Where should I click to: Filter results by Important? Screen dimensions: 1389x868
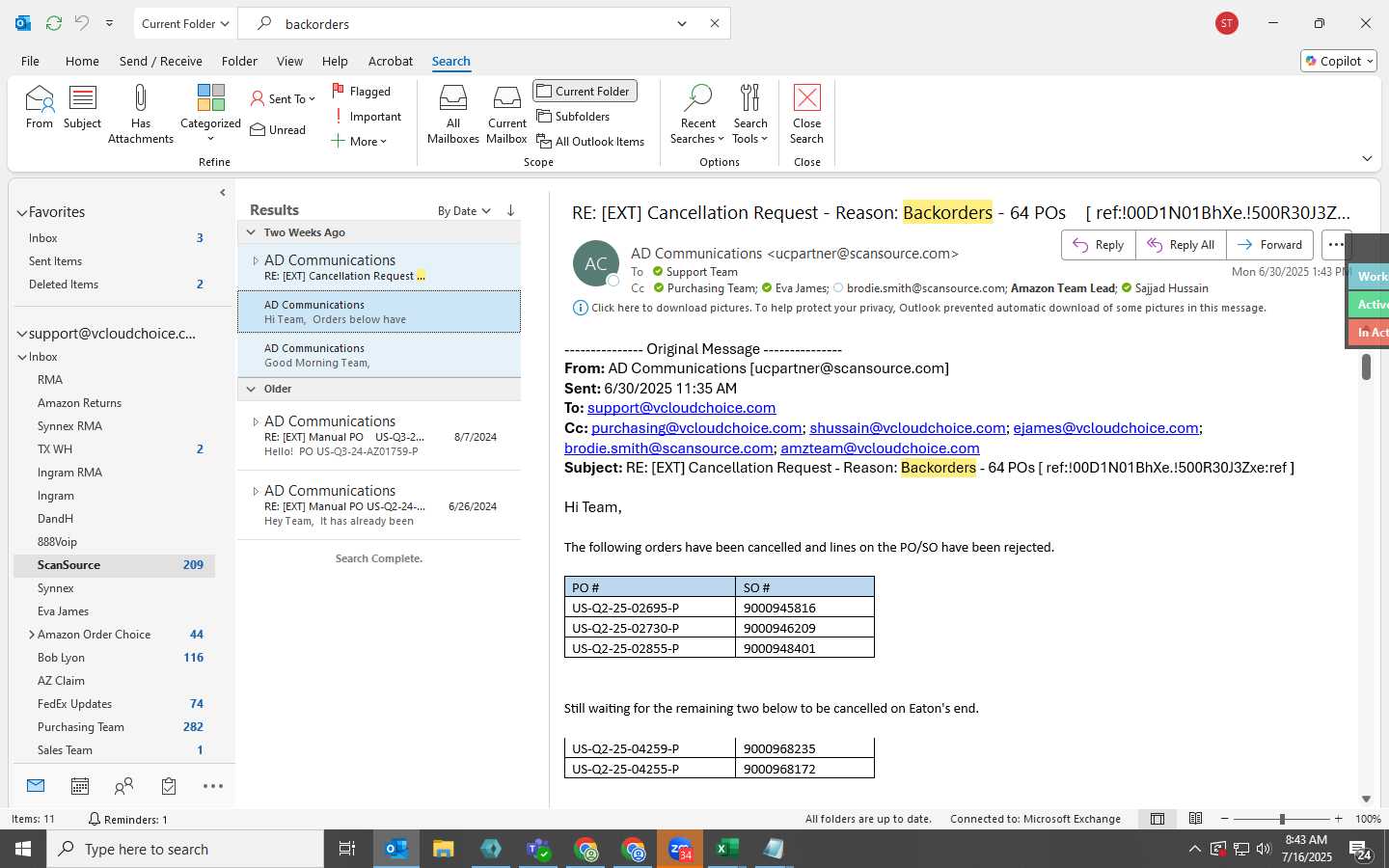[x=368, y=116]
